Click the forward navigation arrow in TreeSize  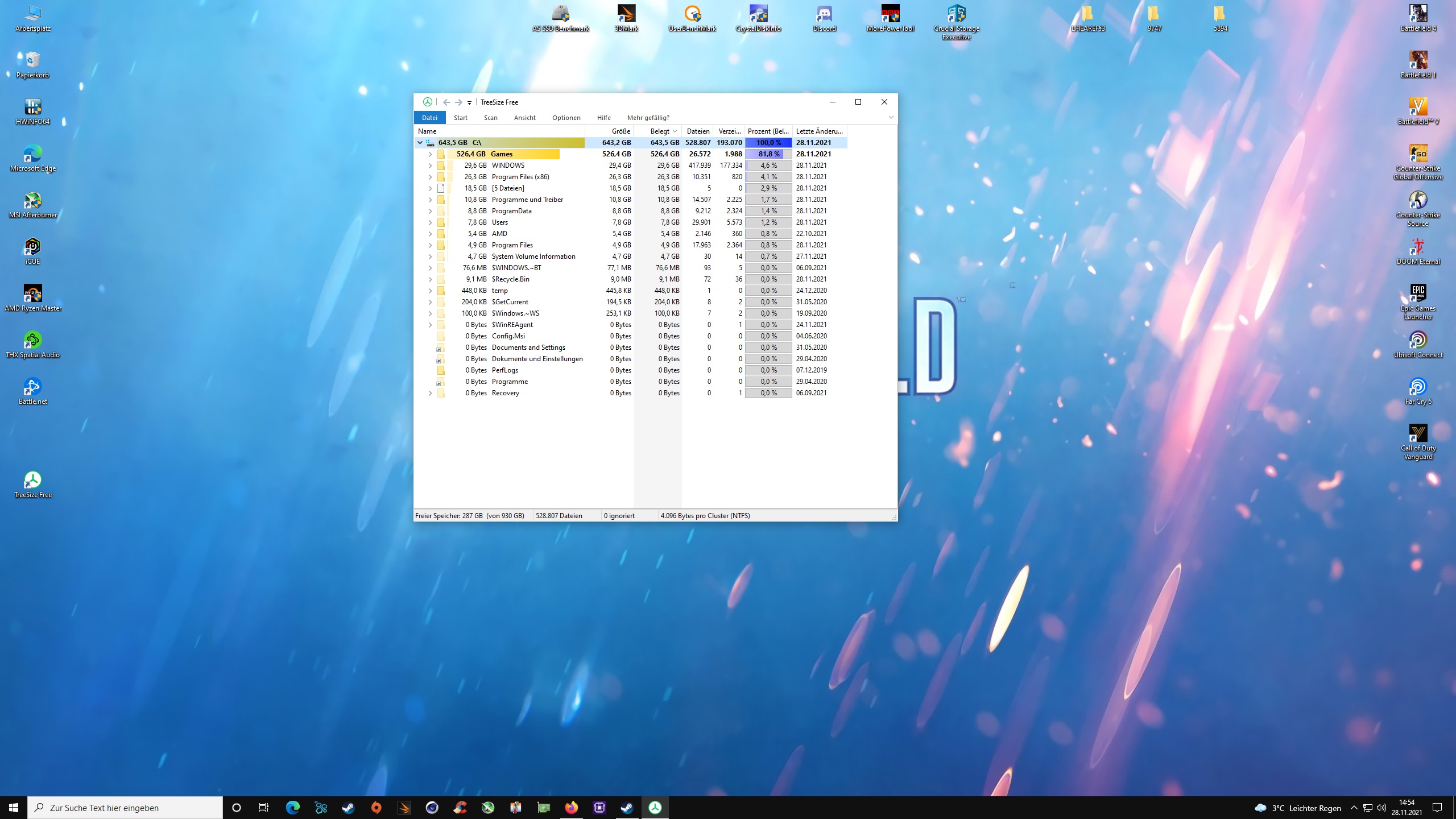click(x=458, y=102)
